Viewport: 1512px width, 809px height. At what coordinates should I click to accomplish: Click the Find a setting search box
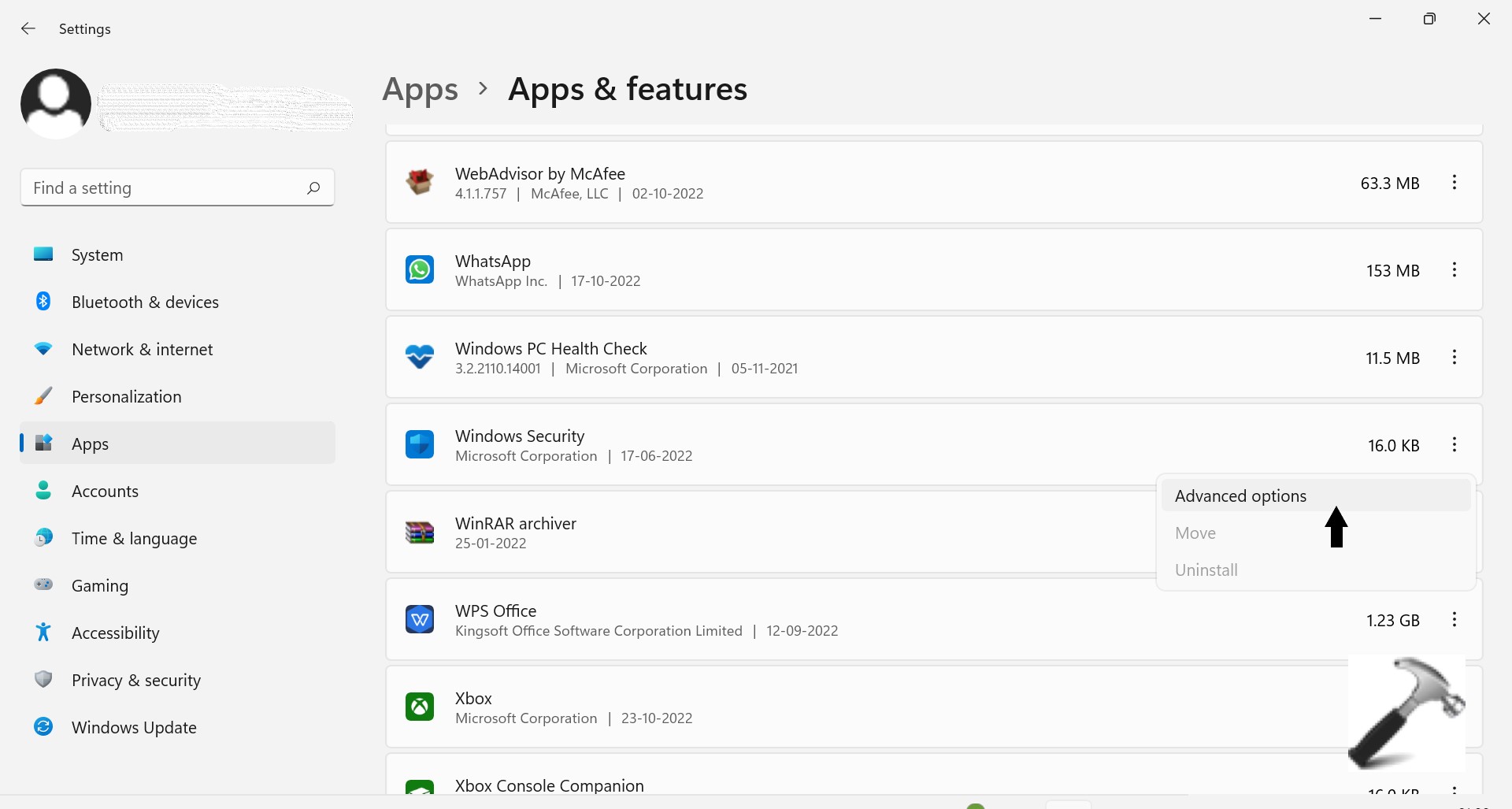coord(165,188)
